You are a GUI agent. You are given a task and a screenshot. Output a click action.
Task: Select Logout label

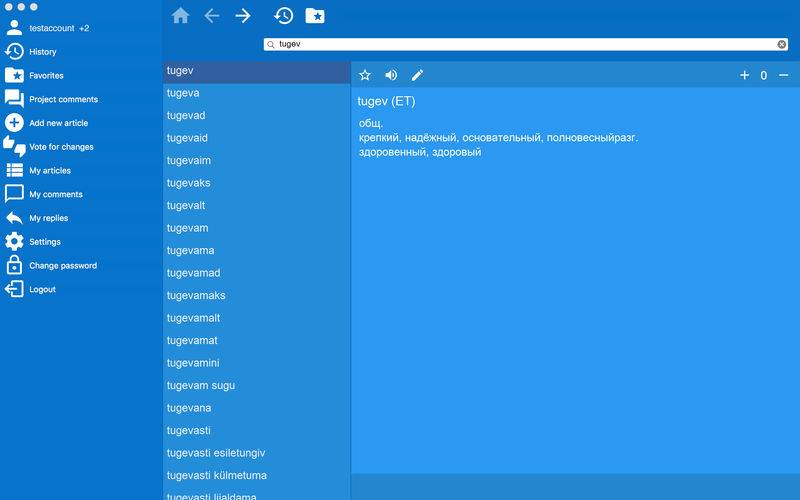pos(42,289)
